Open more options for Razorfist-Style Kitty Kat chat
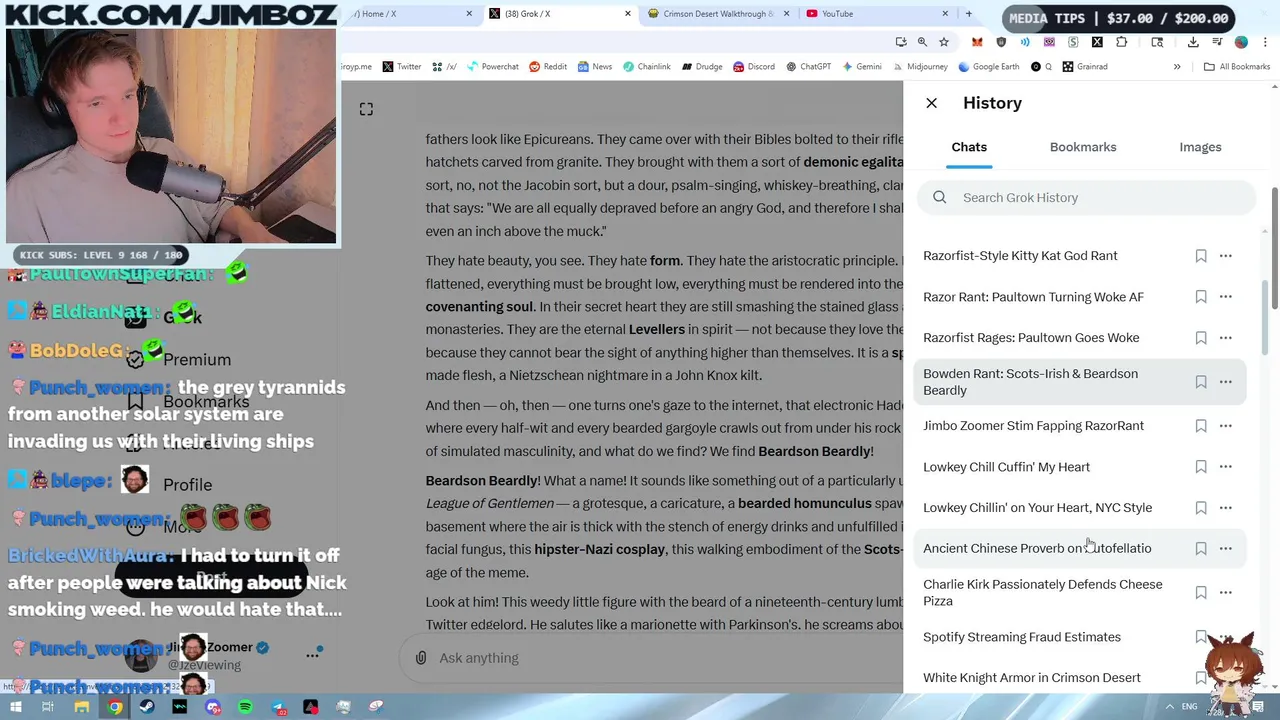The height and width of the screenshot is (720, 1280). coord(1226,256)
